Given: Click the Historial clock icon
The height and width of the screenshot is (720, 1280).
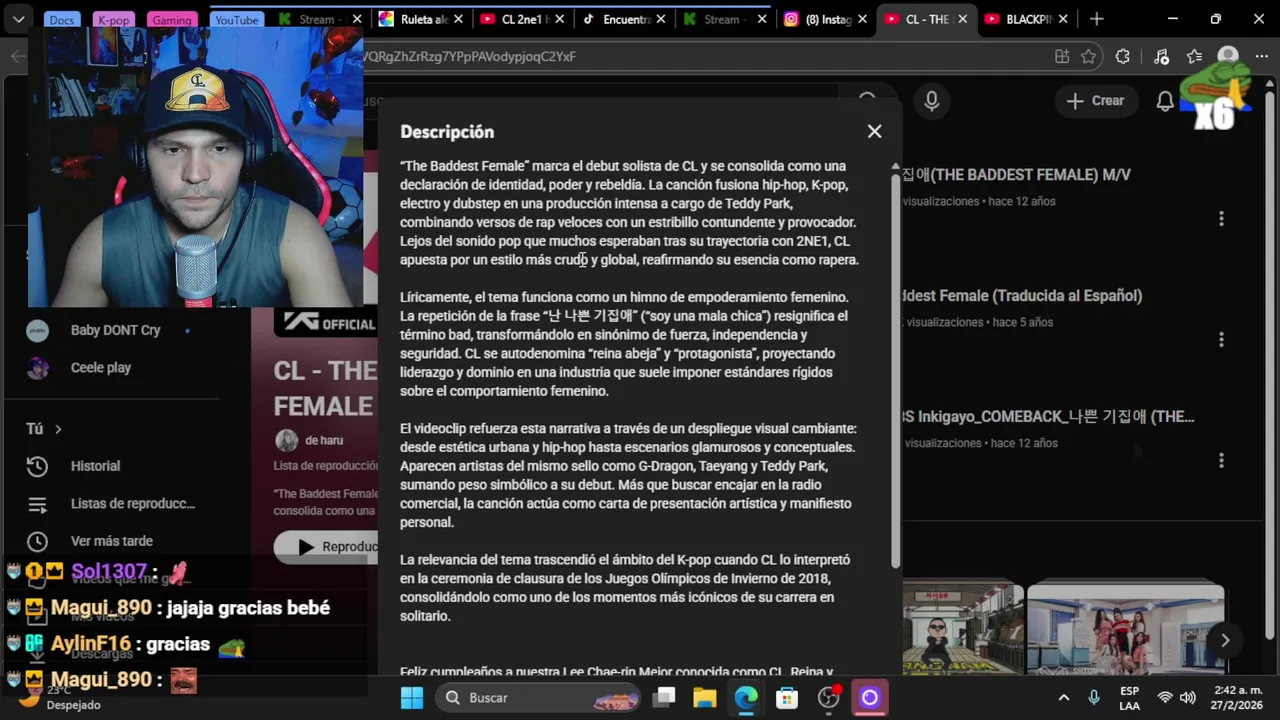Looking at the screenshot, I should coord(37,466).
